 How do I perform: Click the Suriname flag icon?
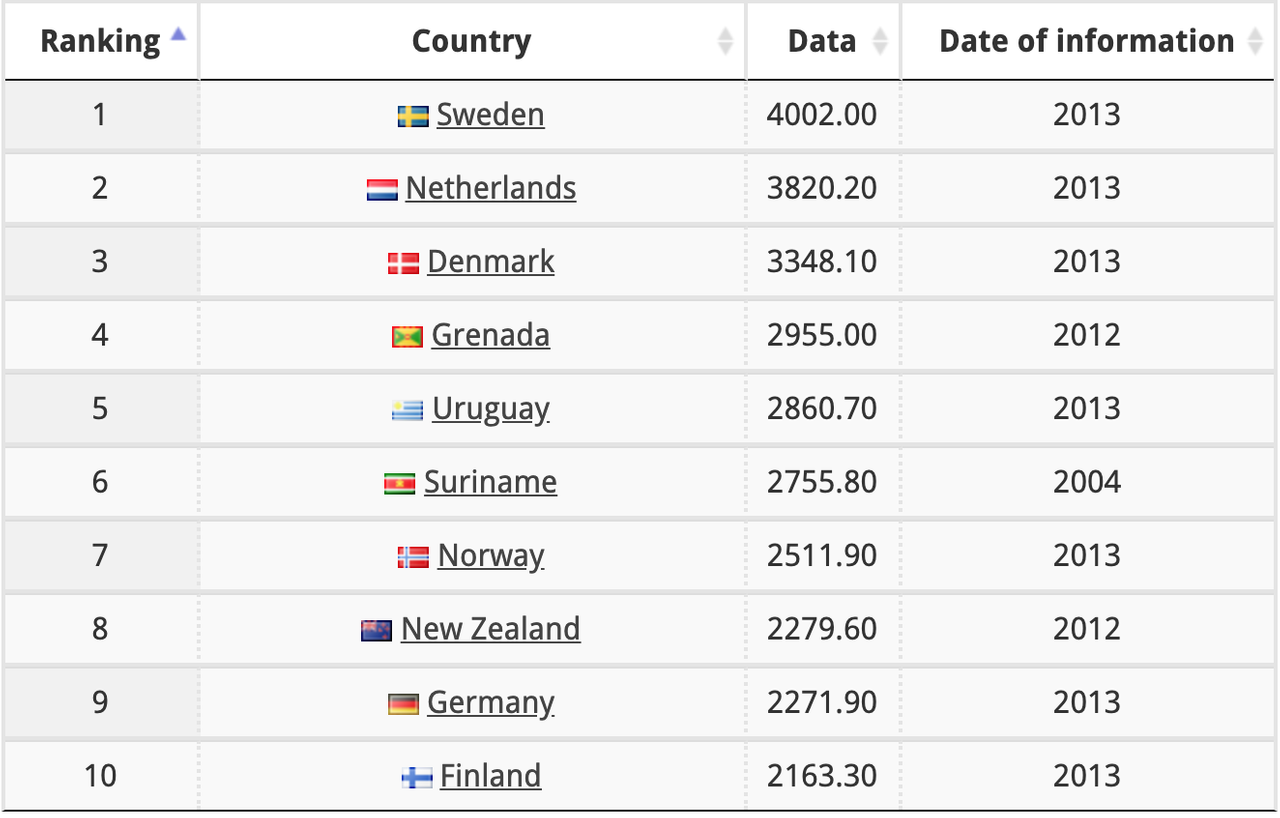tap(400, 484)
